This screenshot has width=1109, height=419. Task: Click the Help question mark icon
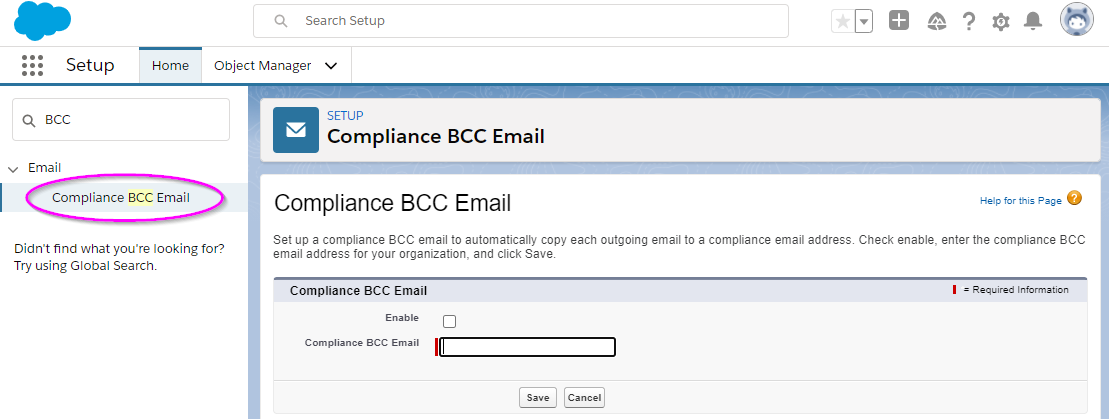tap(969, 21)
